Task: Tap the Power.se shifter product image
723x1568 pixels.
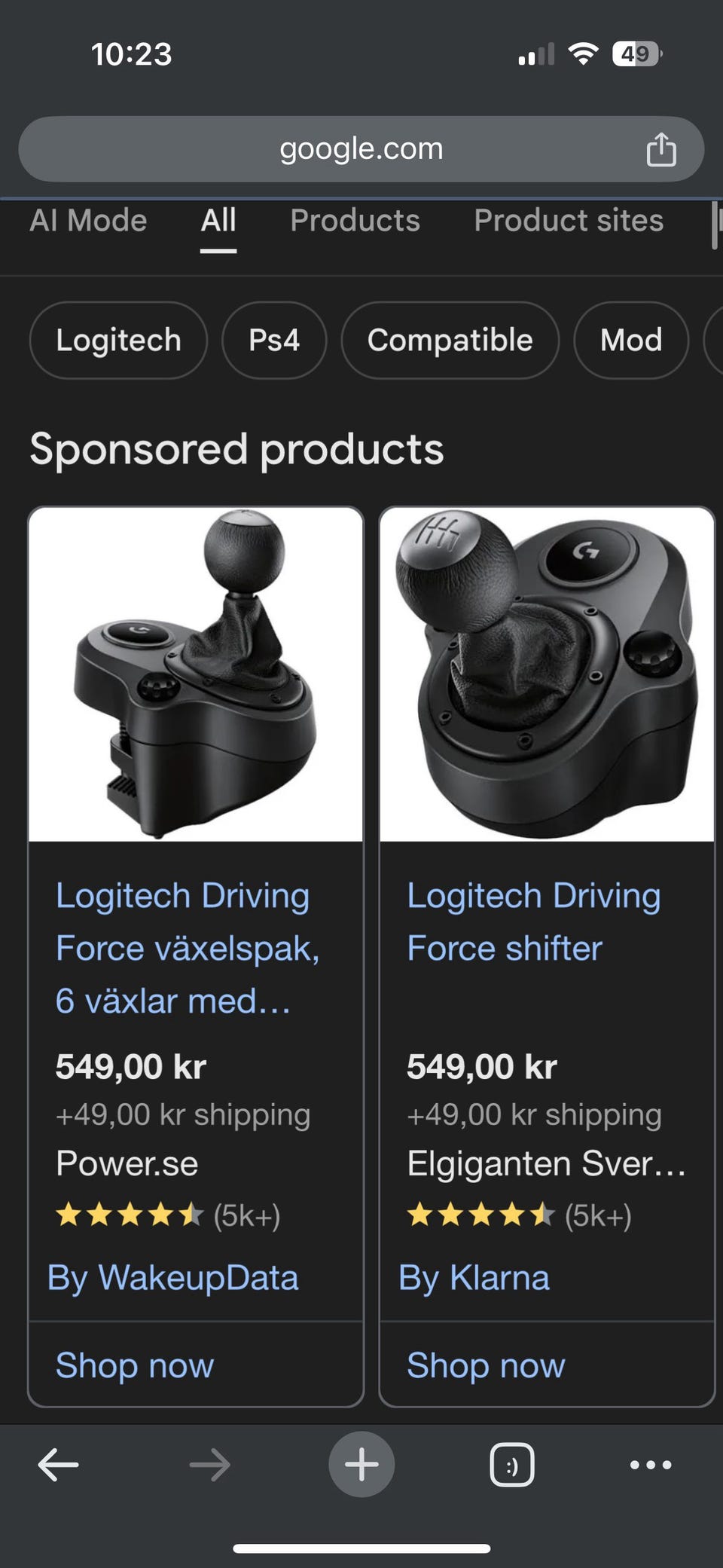Action: point(196,674)
